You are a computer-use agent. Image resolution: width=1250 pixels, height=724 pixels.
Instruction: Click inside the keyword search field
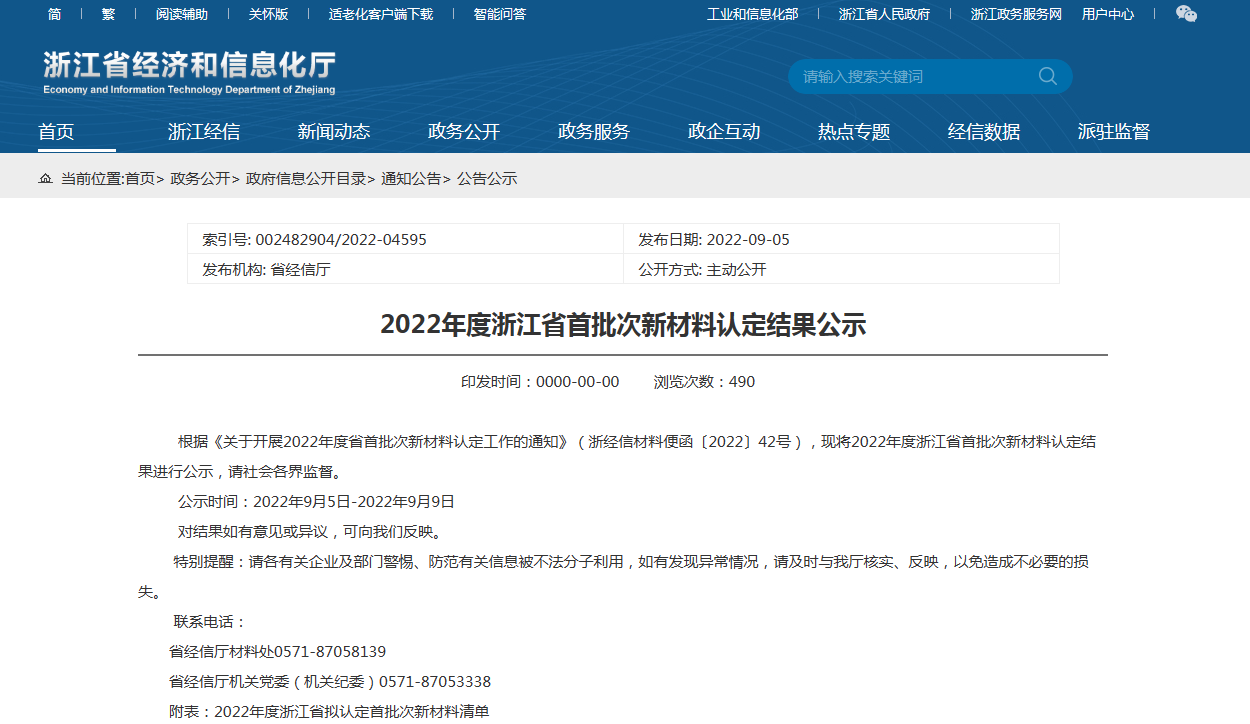pyautogui.click(x=910, y=77)
